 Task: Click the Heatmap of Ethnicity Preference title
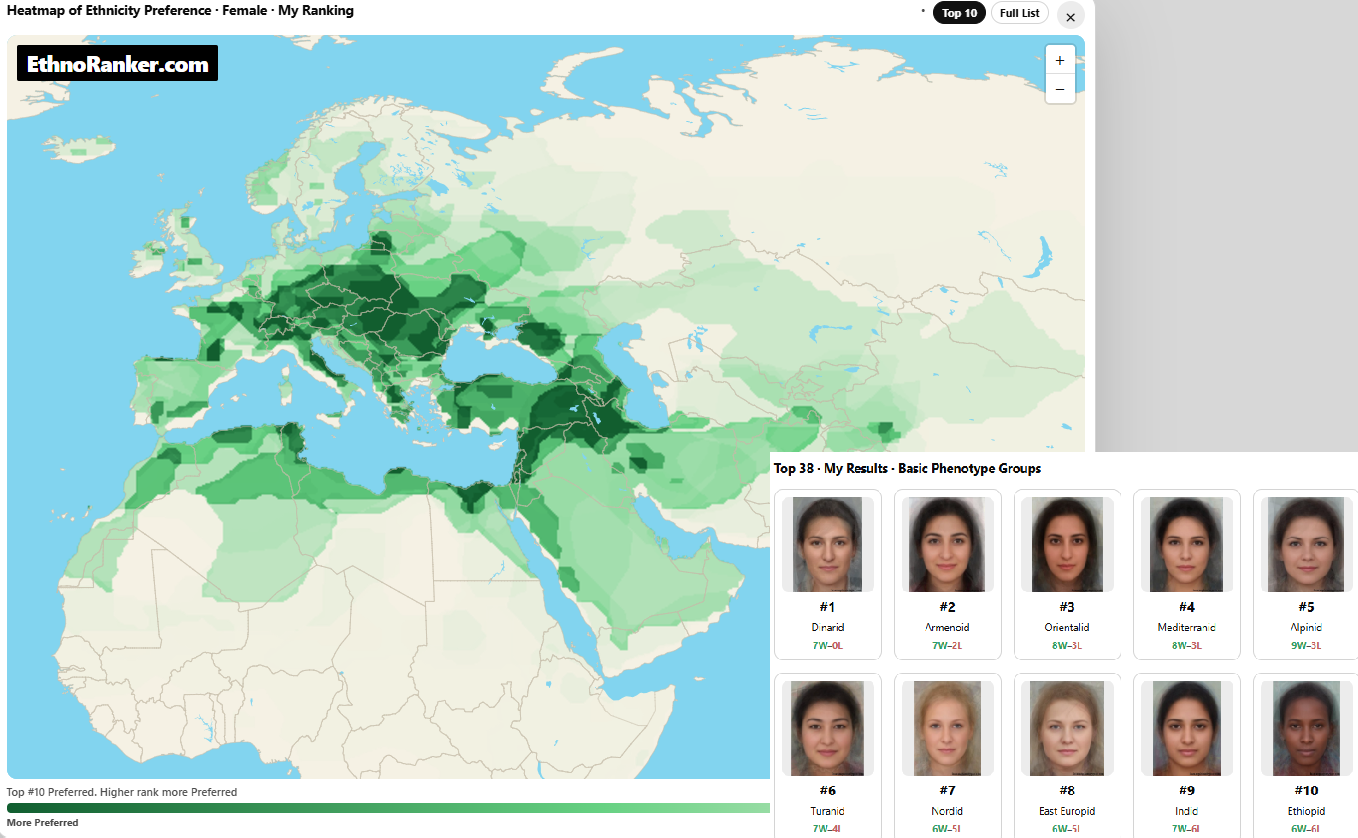180,11
